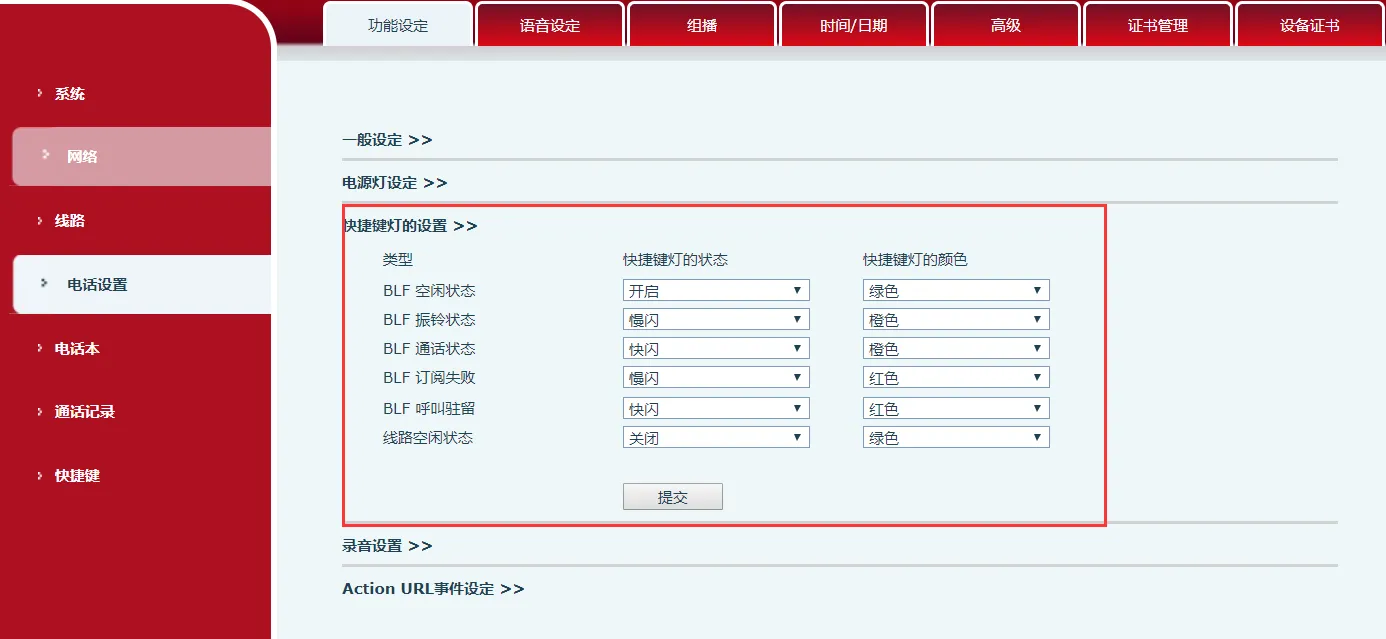Image resolution: width=1386 pixels, height=639 pixels.
Task: Expand the 电源灯设定 section
Action: 394,183
